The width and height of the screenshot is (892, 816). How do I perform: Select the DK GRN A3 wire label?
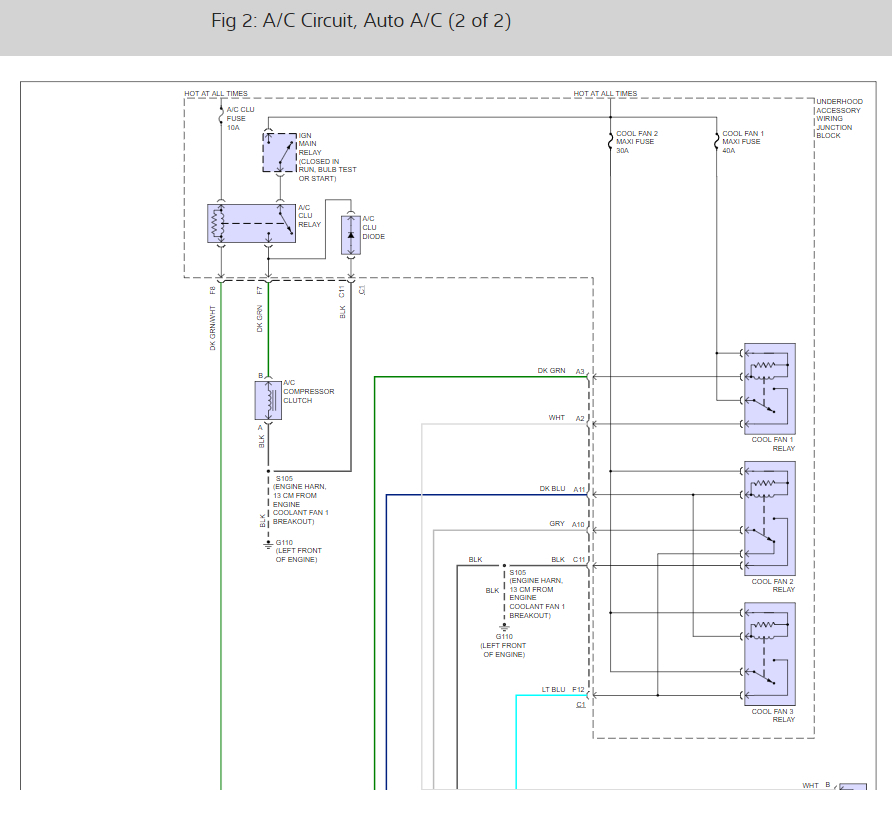(x=551, y=371)
